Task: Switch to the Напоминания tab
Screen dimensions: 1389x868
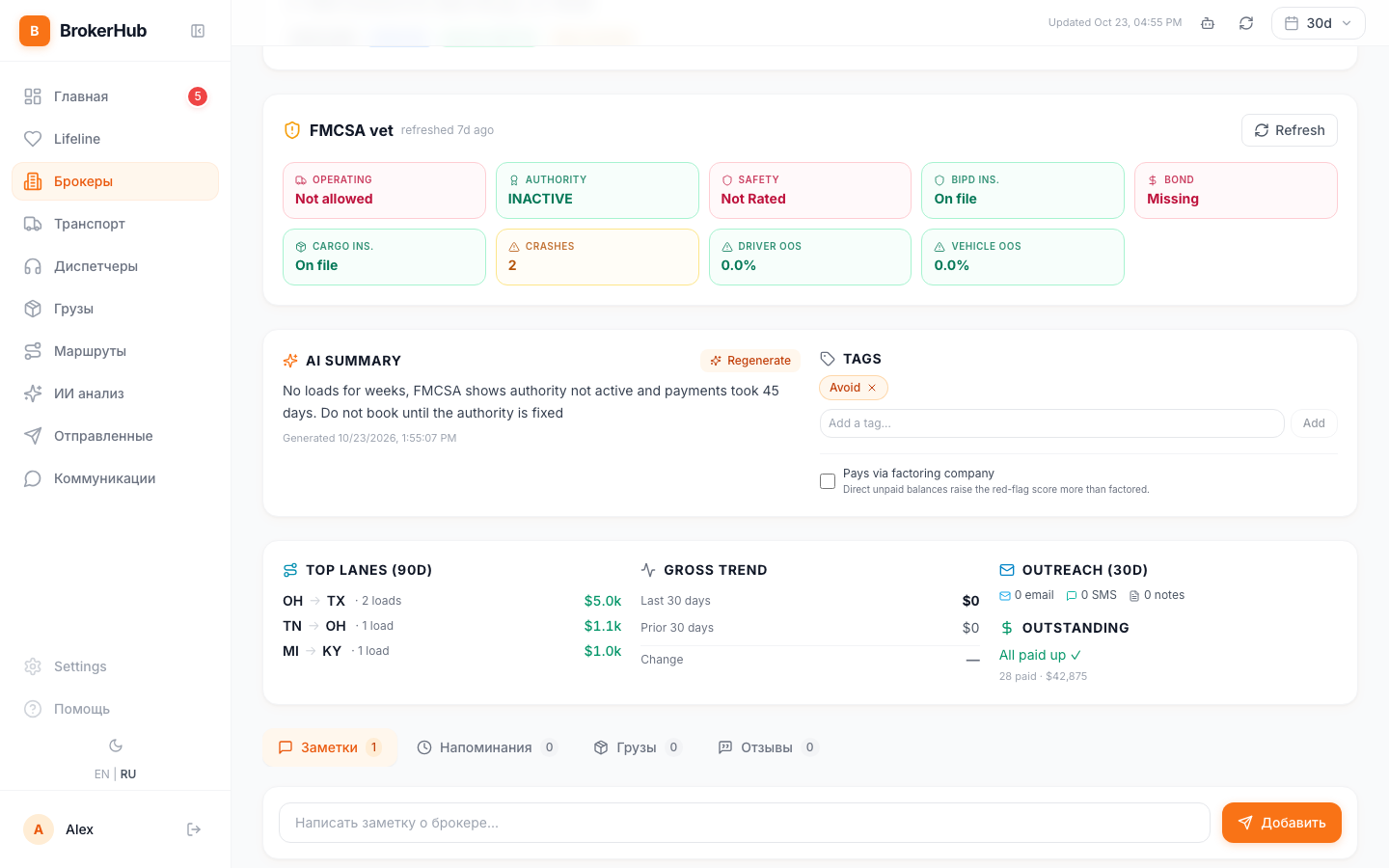Action: point(486,747)
